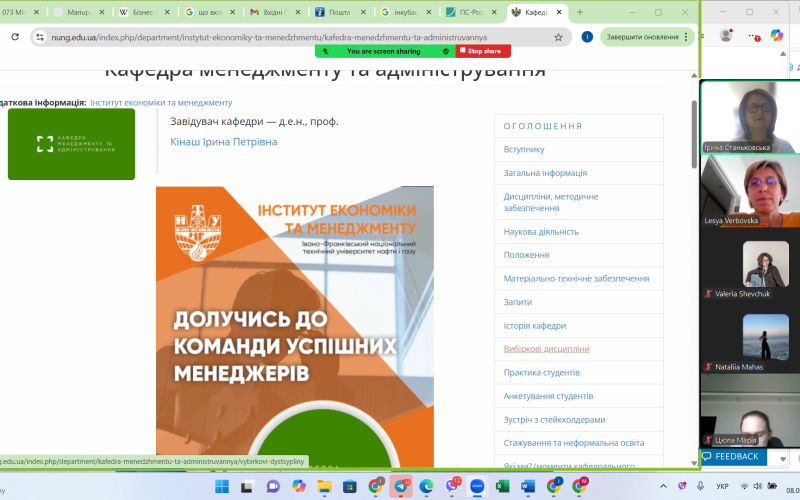Viewport: 800px width, 500px height.
Task: Open the new tab plus button
Action: tap(580, 12)
